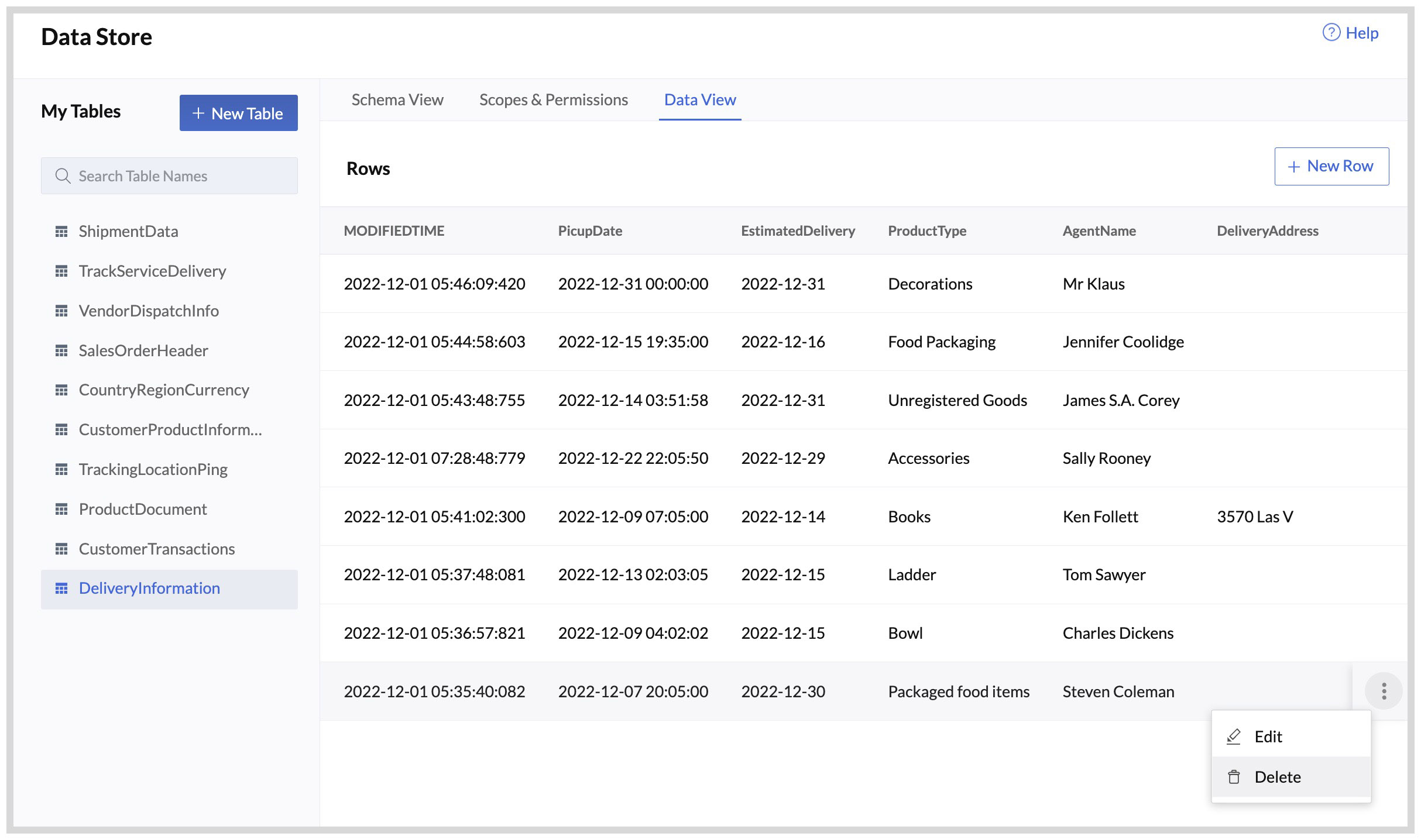Click the New Table button

click(238, 113)
